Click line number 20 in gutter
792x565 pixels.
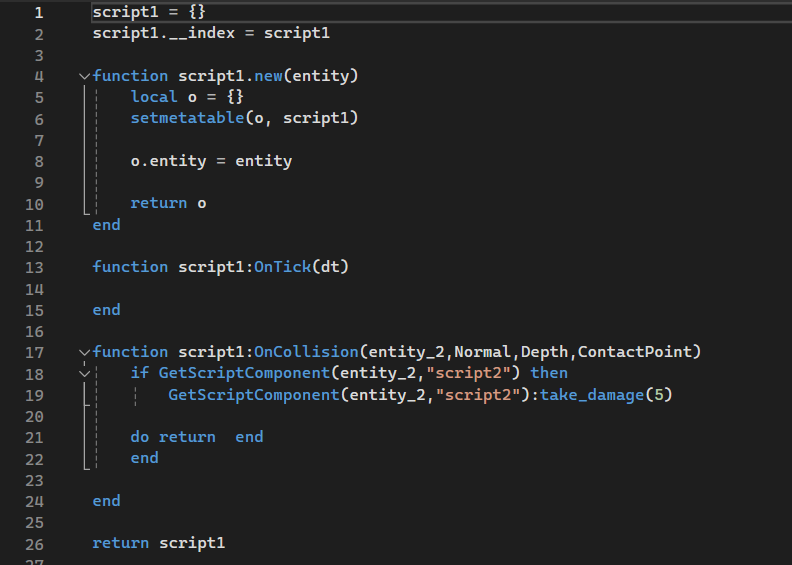[x=34, y=416]
